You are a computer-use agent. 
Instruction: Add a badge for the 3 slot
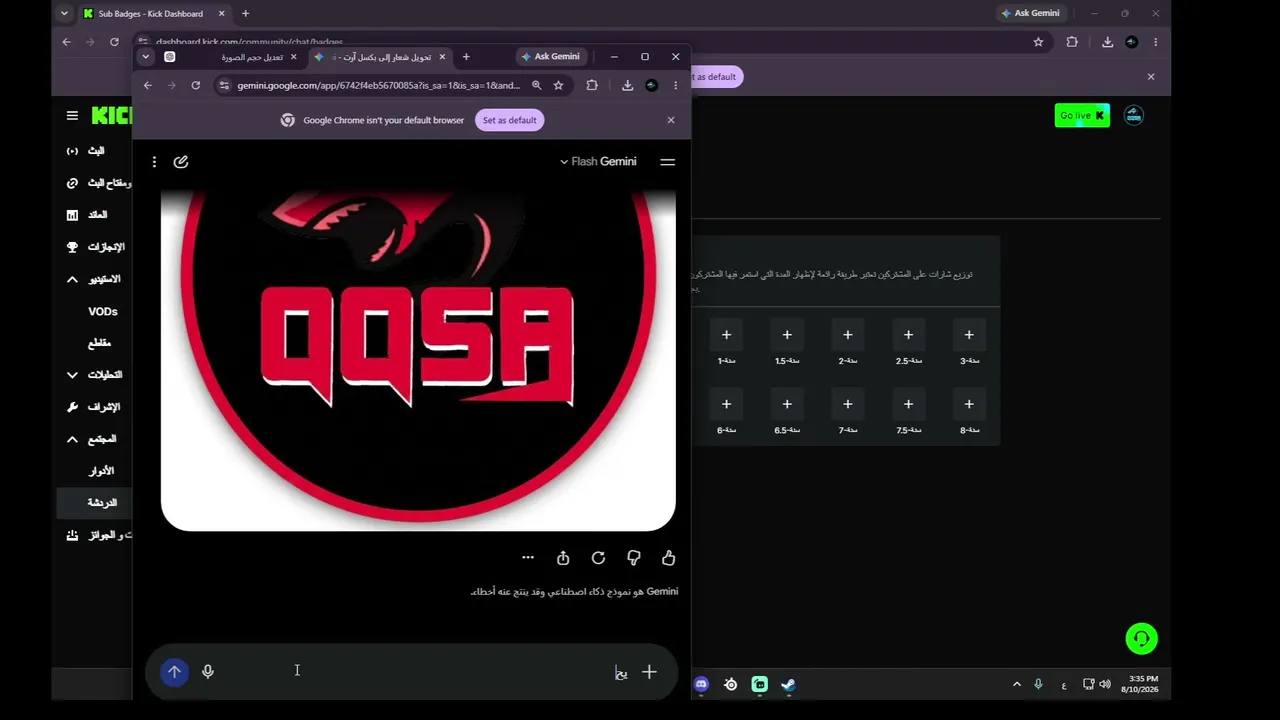click(x=969, y=335)
